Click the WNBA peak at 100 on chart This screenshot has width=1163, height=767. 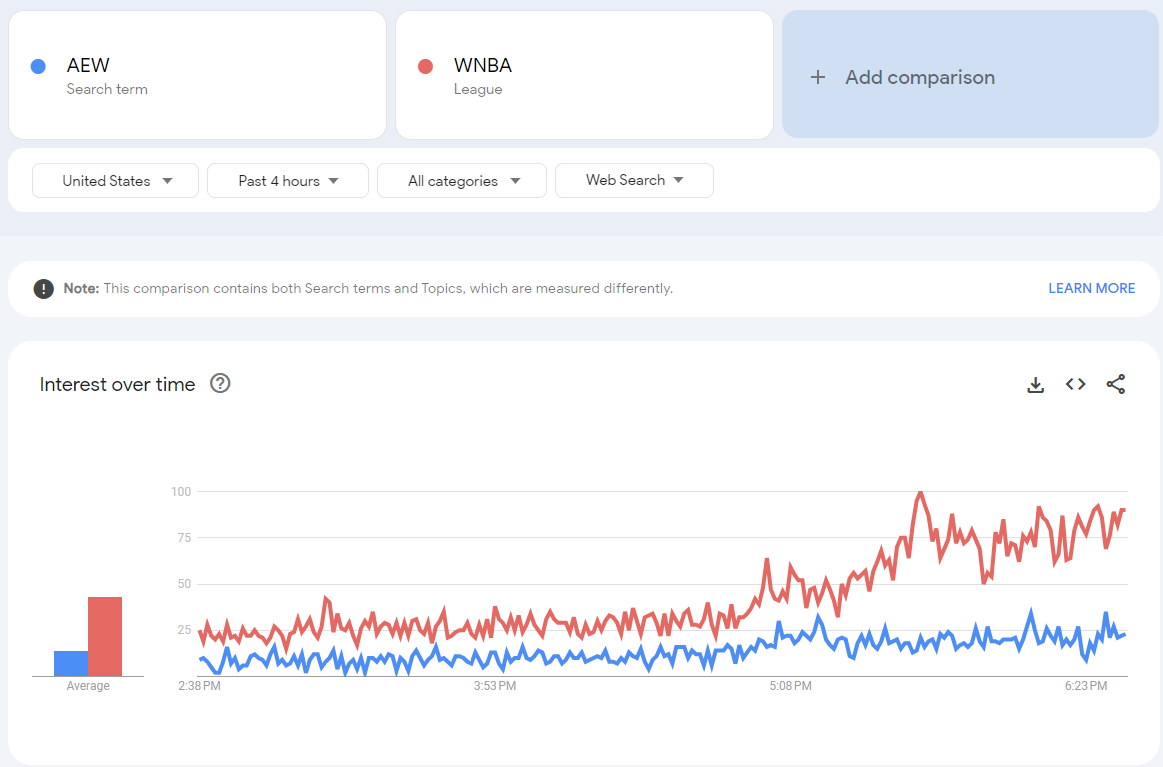point(920,493)
